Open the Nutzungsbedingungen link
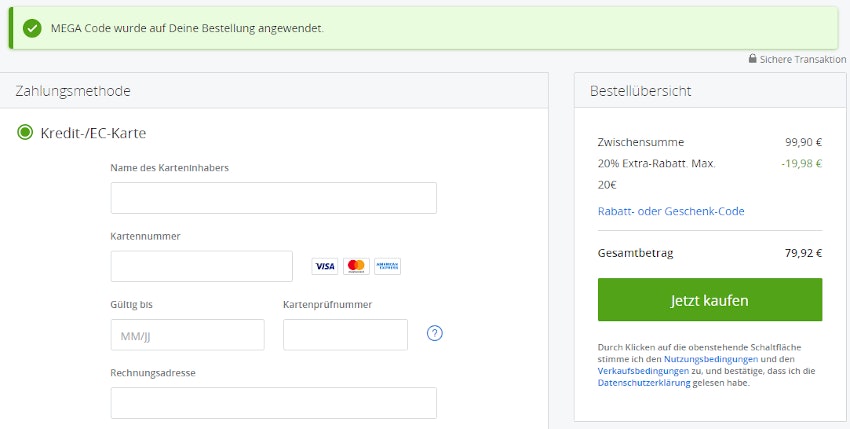This screenshot has height=429, width=850. point(710,358)
